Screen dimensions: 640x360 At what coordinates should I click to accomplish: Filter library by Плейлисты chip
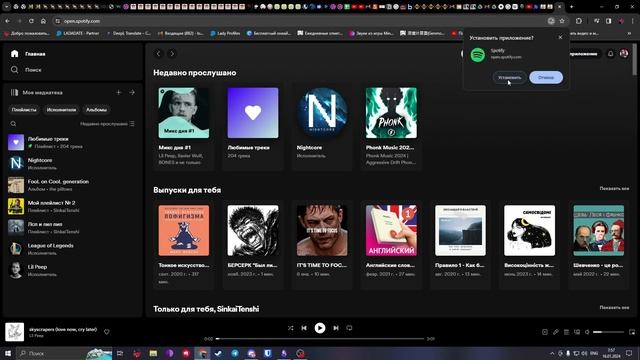coord(24,110)
